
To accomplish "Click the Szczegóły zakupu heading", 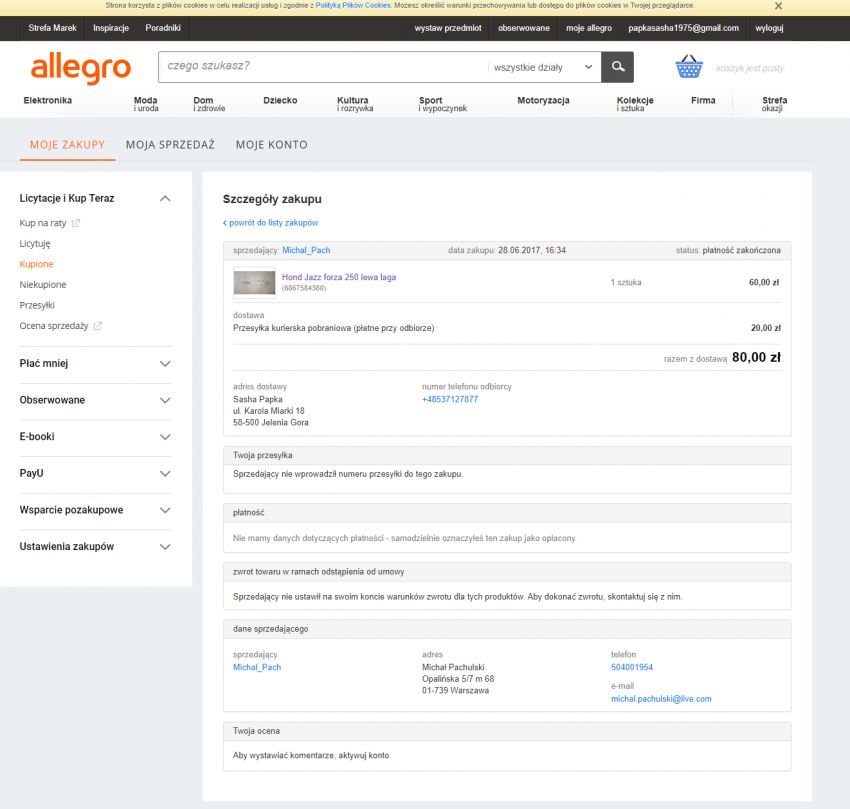I will [x=272, y=200].
